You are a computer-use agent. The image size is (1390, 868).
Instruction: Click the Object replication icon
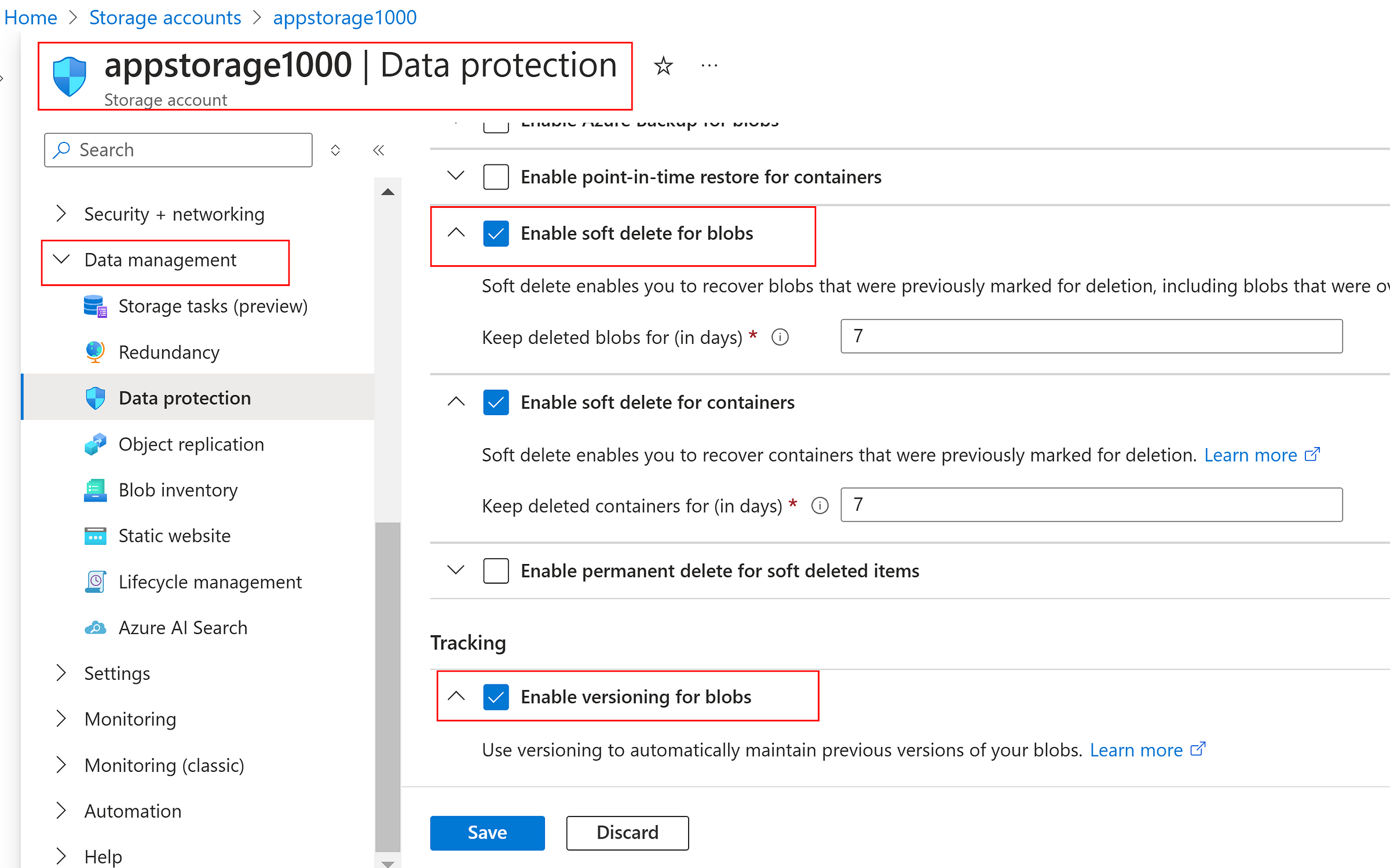95,444
